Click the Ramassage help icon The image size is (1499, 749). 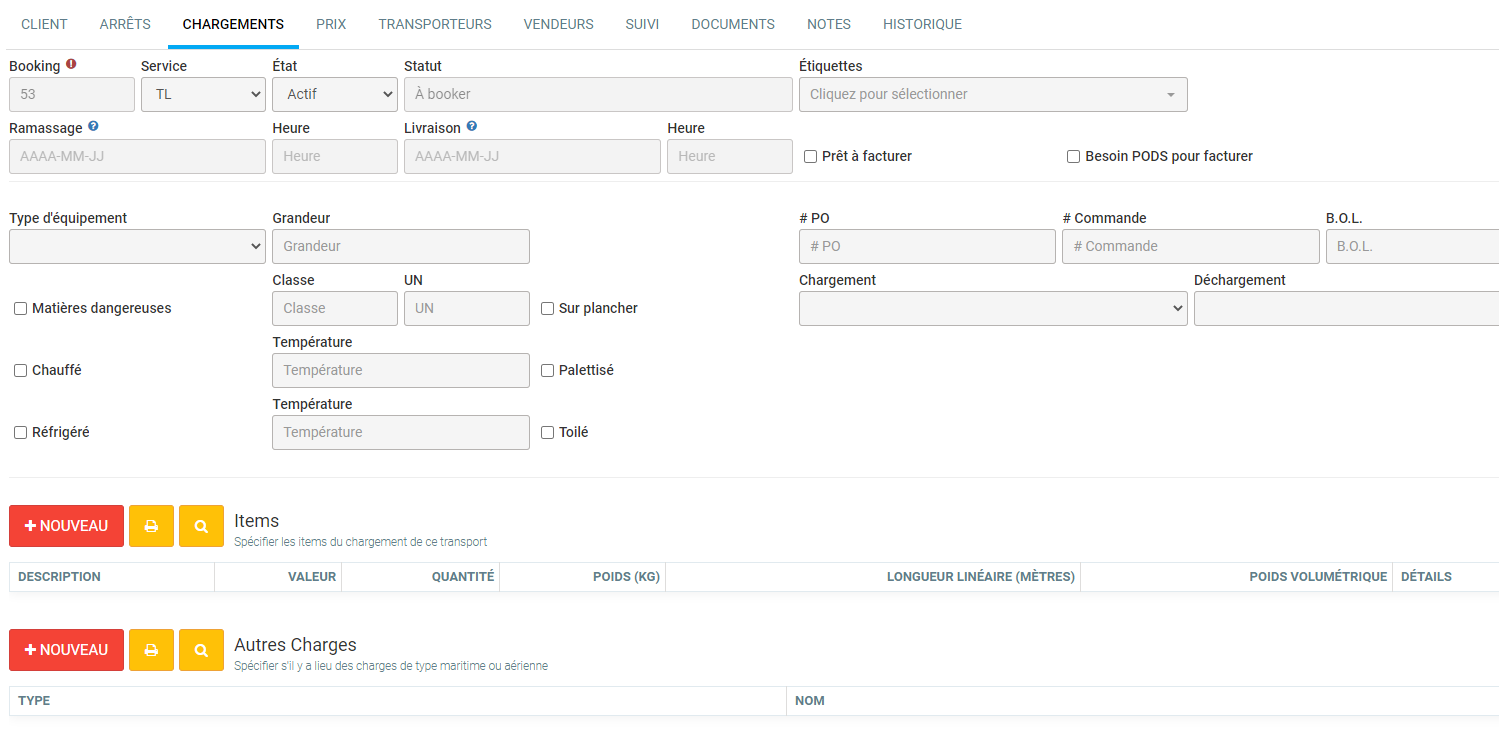tap(93, 127)
